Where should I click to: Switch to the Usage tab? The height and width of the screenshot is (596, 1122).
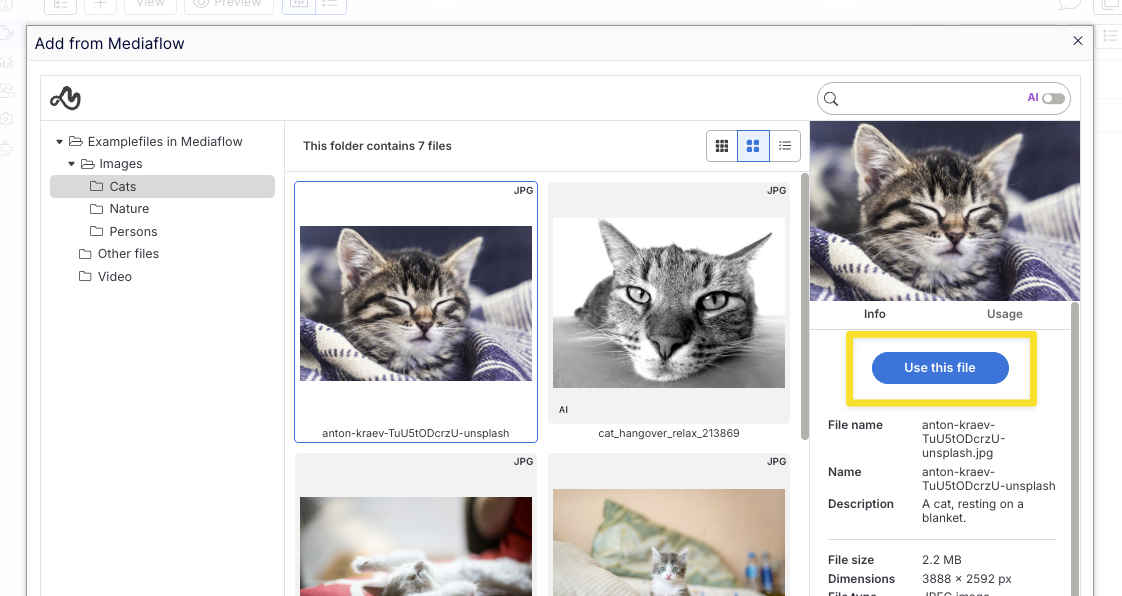coord(1005,314)
